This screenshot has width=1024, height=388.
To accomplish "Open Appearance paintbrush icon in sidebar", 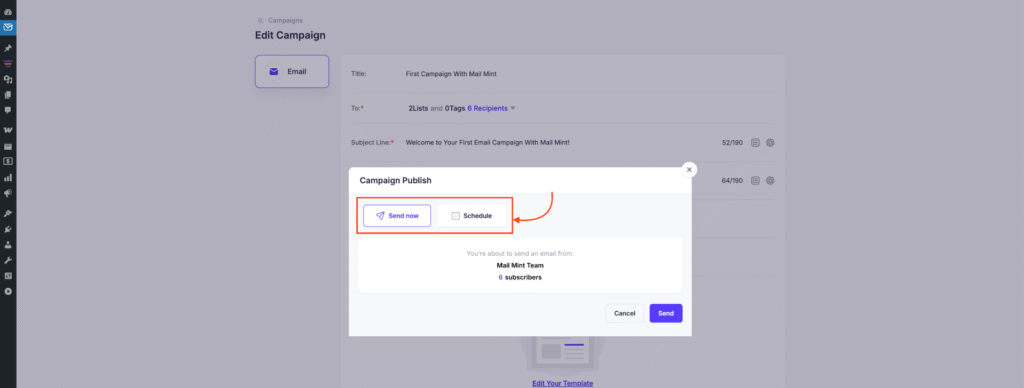I will (8, 214).
